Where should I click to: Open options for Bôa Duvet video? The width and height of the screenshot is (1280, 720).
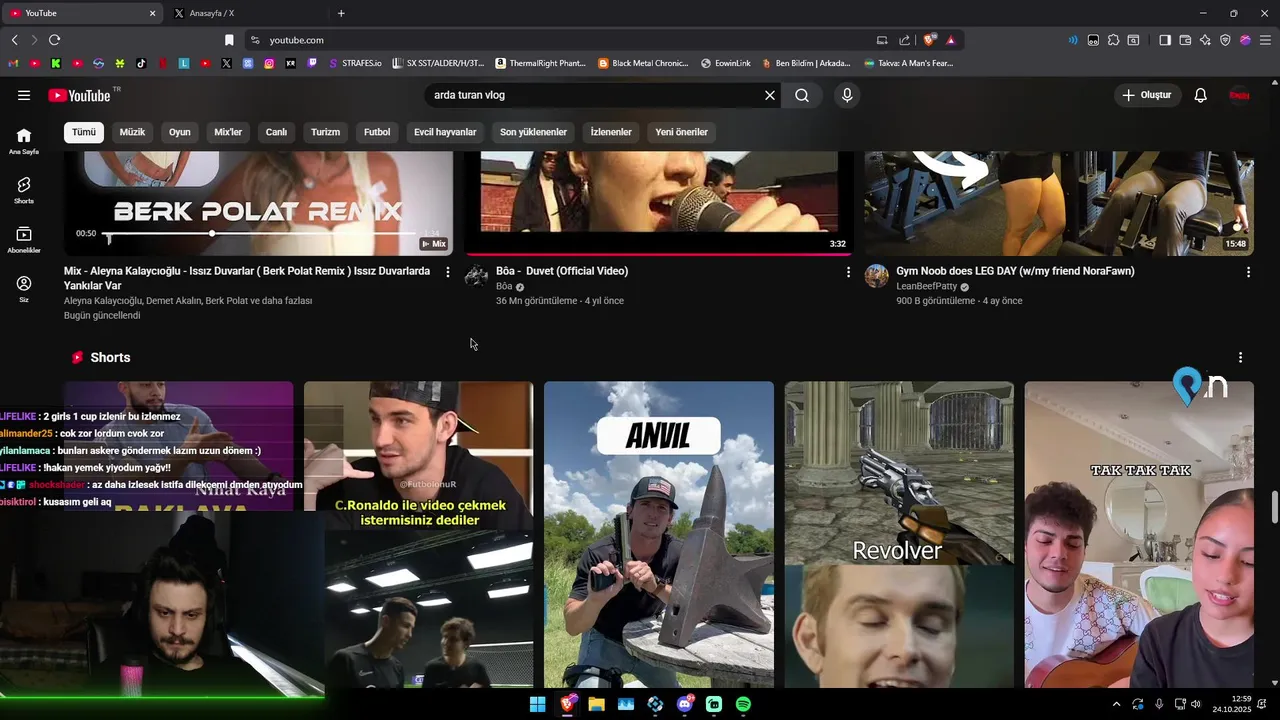(x=848, y=272)
